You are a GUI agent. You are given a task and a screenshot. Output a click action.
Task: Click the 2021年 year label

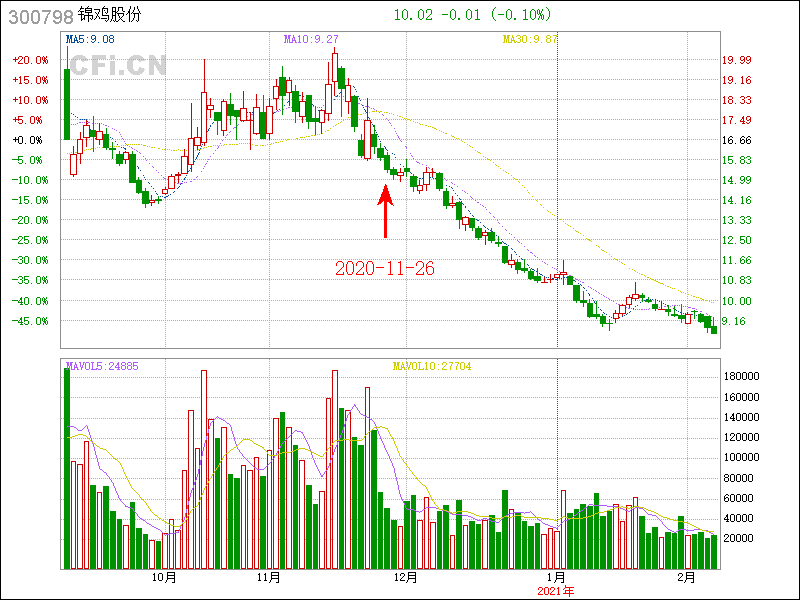(x=556, y=591)
